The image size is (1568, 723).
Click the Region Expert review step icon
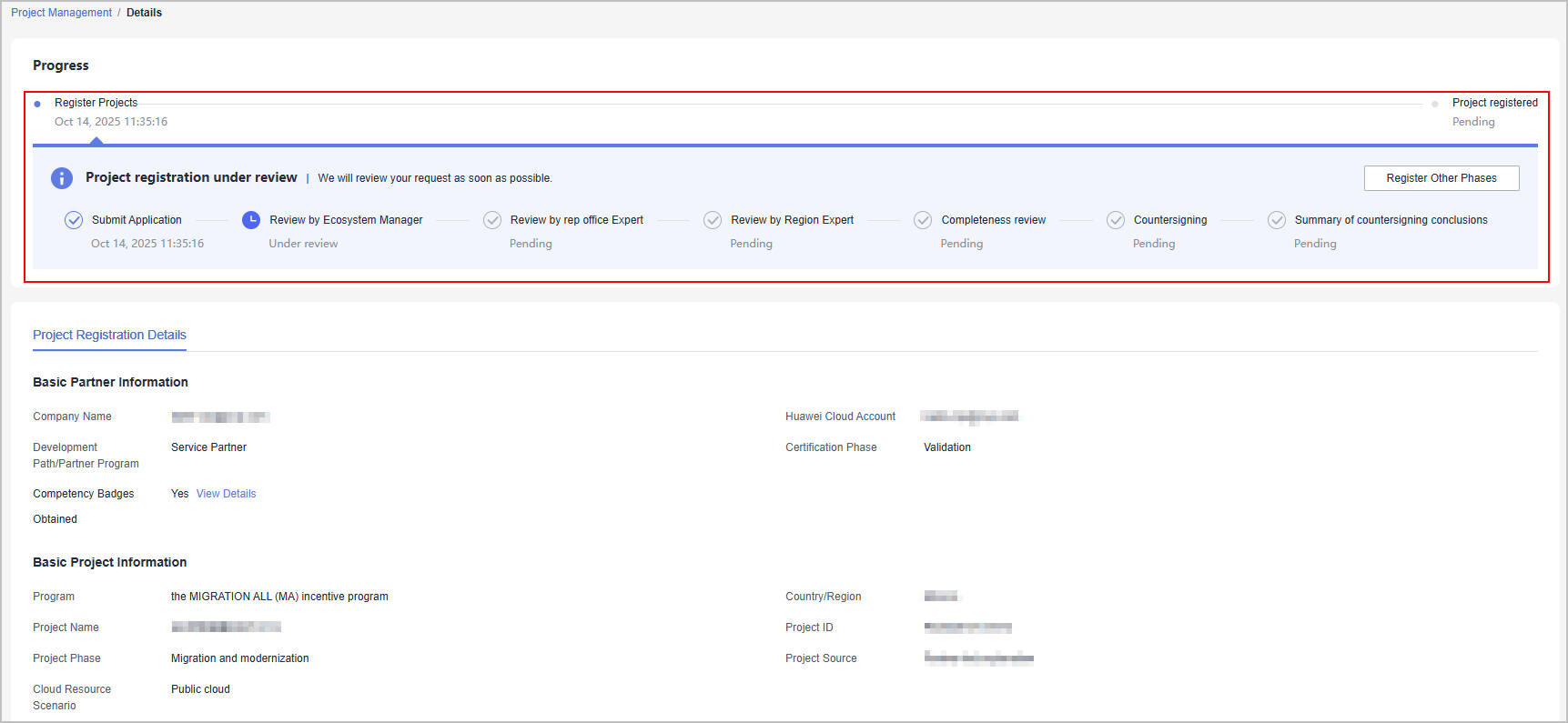coord(713,220)
